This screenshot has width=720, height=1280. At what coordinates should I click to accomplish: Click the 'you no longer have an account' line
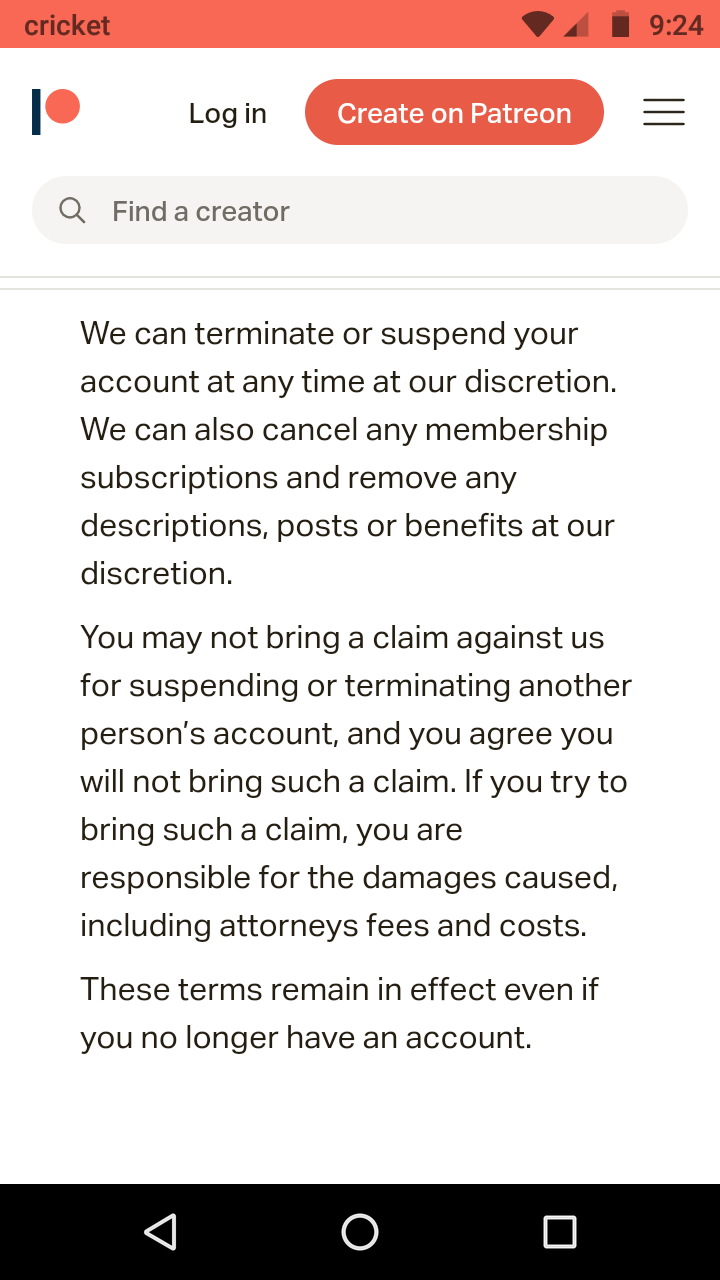tap(306, 1037)
